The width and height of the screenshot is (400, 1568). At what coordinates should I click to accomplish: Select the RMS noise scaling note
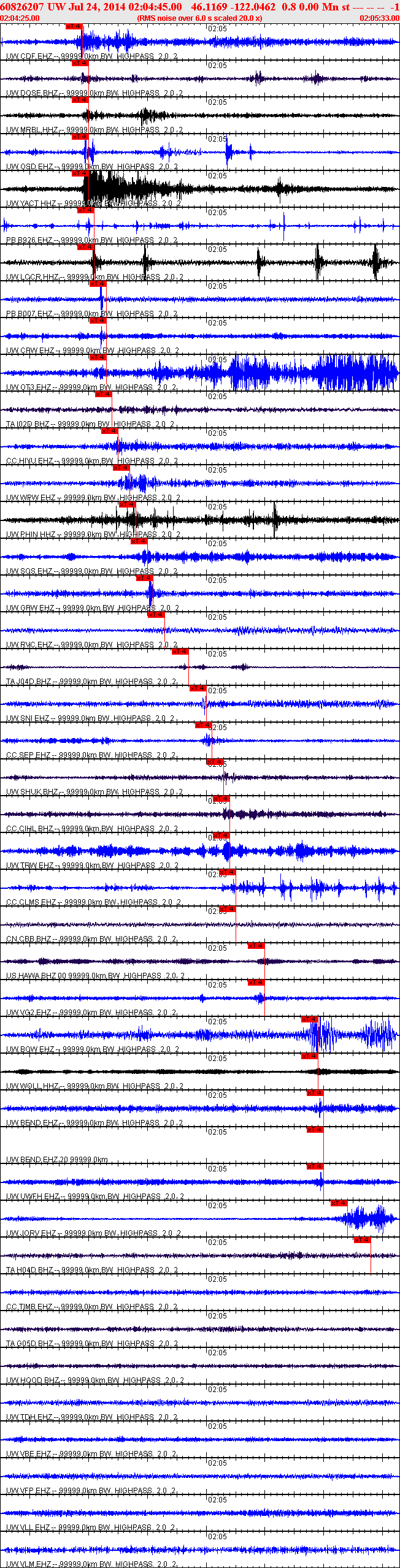(199, 18)
